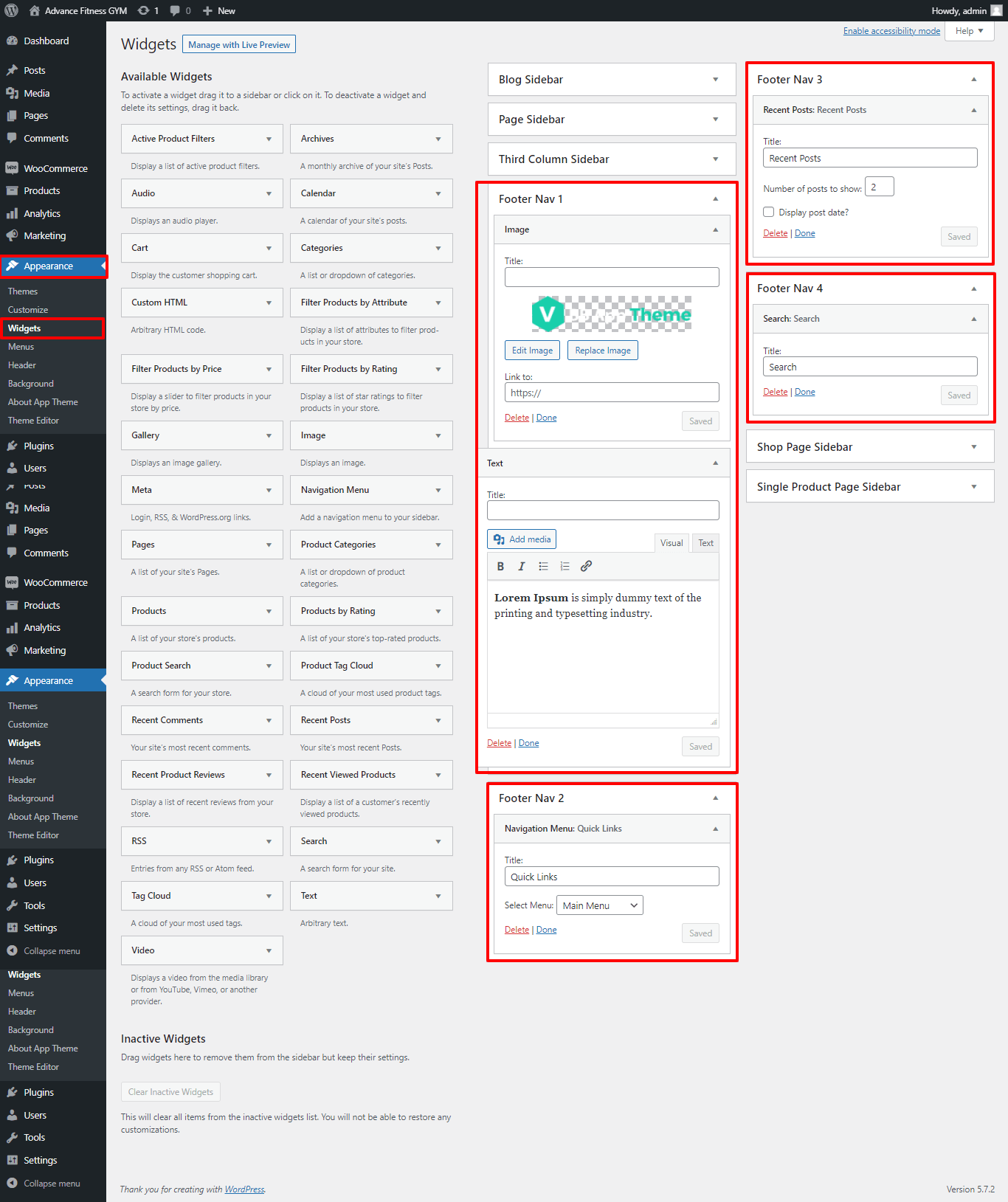1008x1202 pixels.
Task: Insert a bulleted list in editor
Action: pyautogui.click(x=543, y=567)
